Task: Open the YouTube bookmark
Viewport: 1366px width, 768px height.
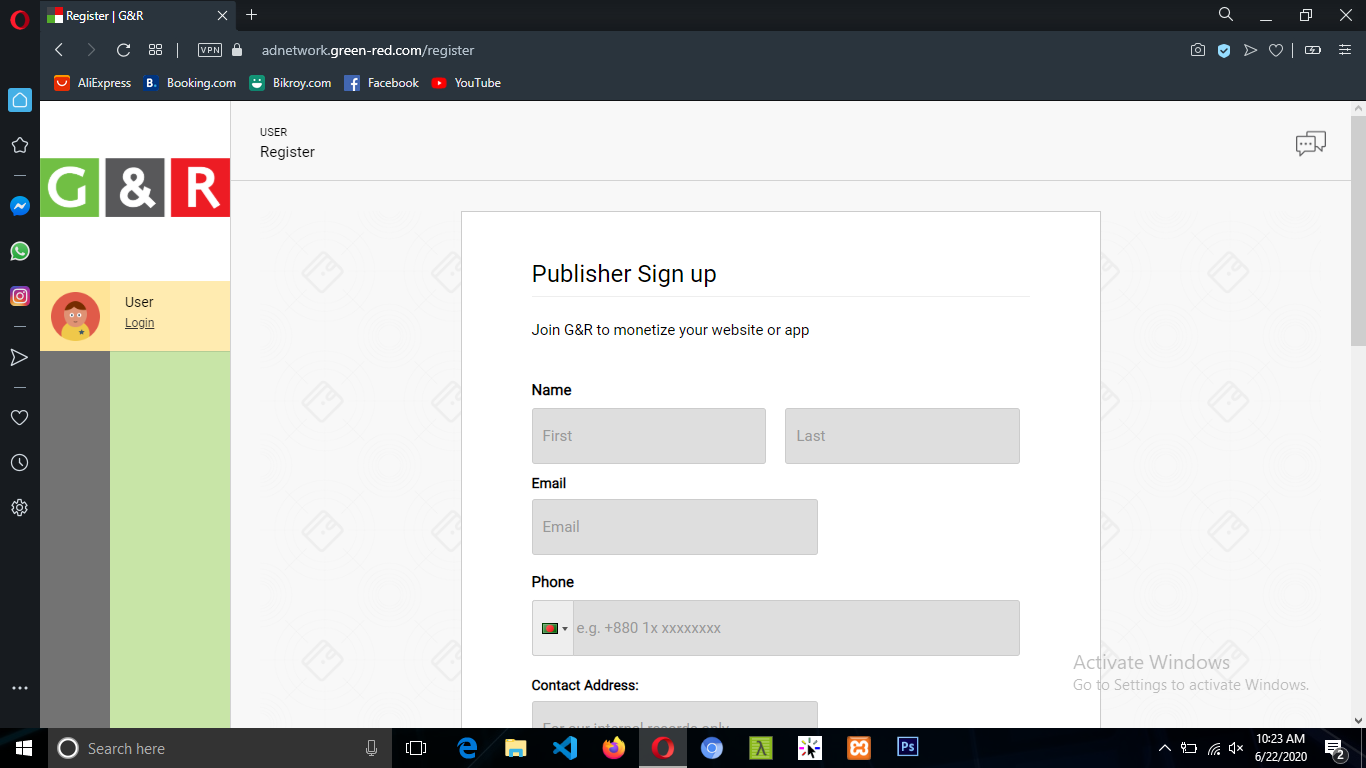Action: click(466, 83)
